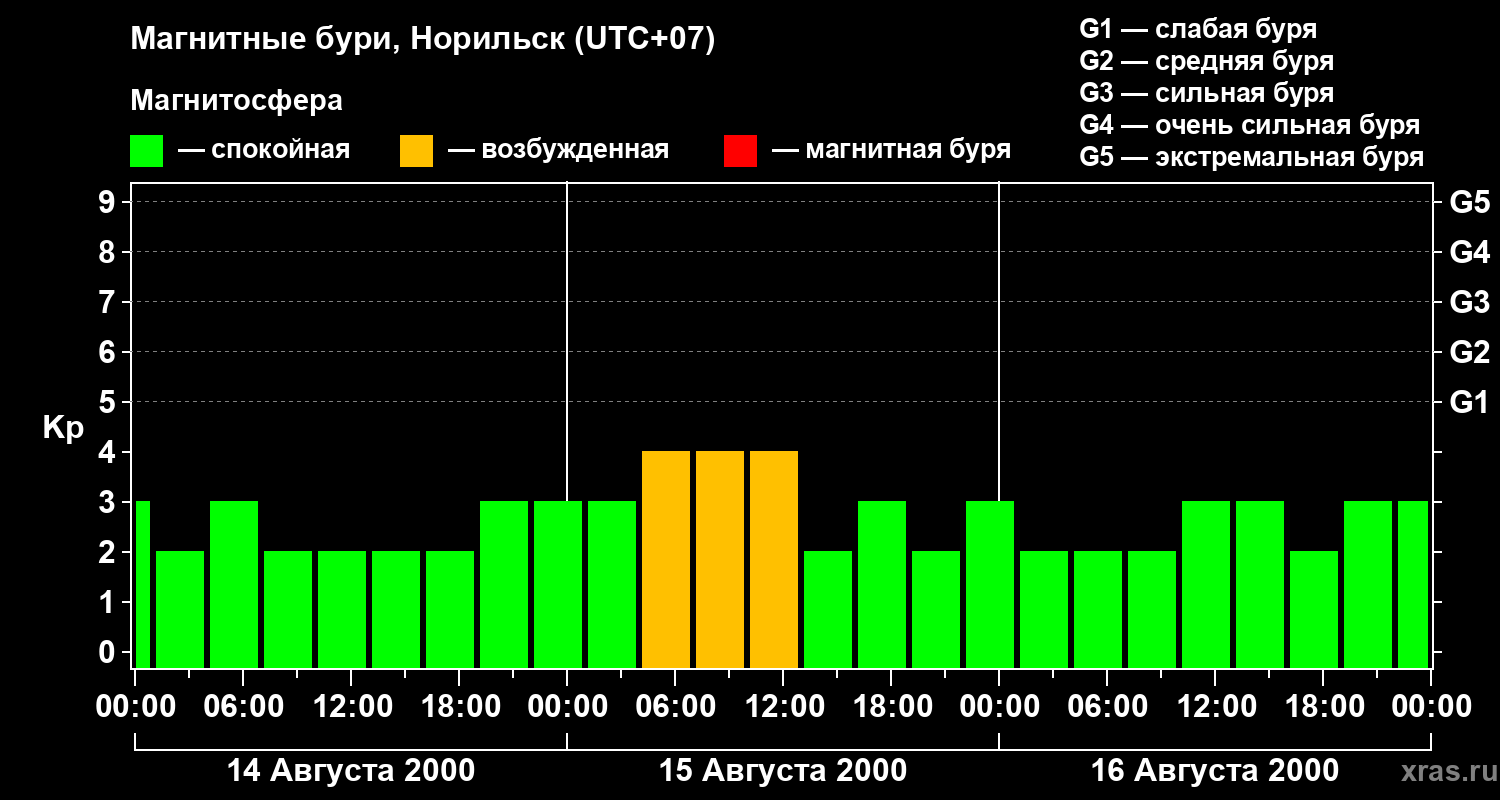Click the '12:00' tick label under 14 Августа

click(351, 706)
